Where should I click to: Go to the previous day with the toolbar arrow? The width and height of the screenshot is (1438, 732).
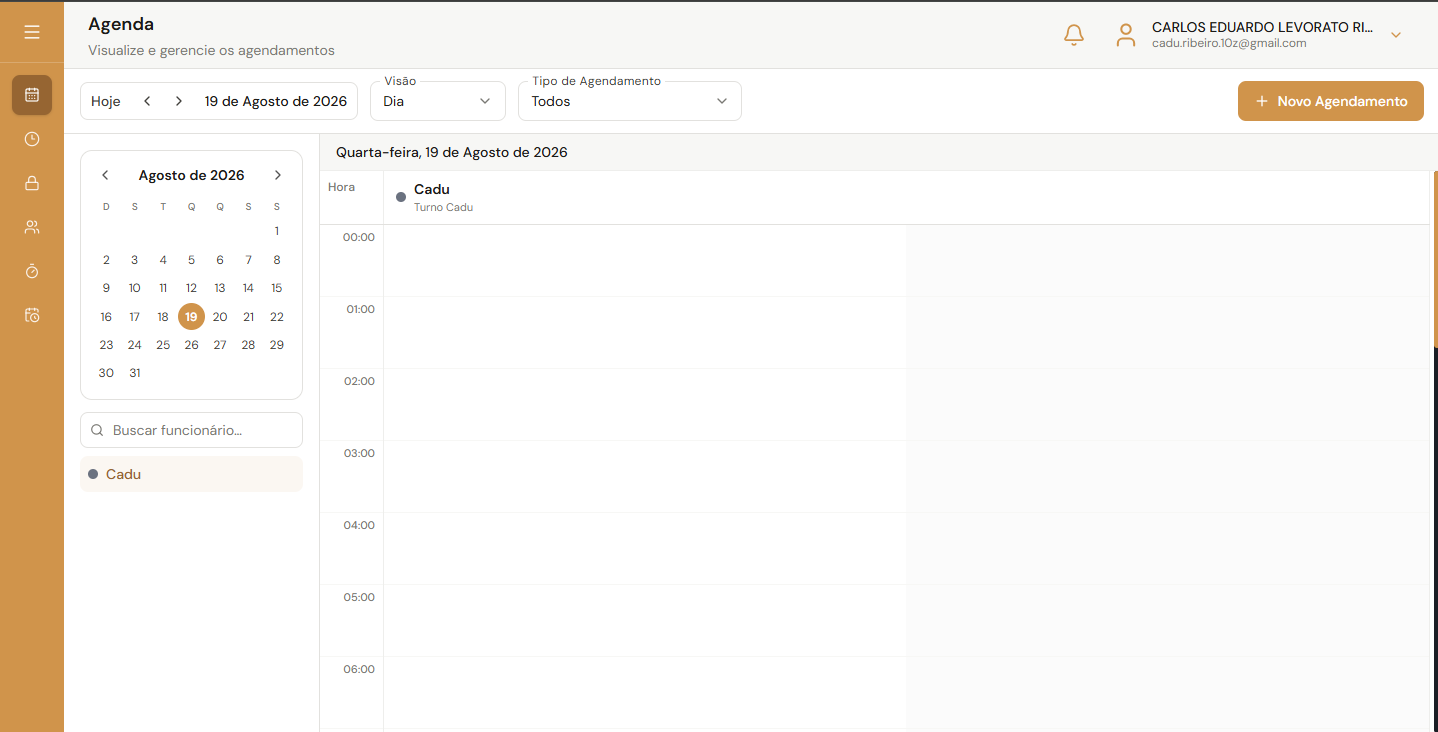[x=147, y=101]
